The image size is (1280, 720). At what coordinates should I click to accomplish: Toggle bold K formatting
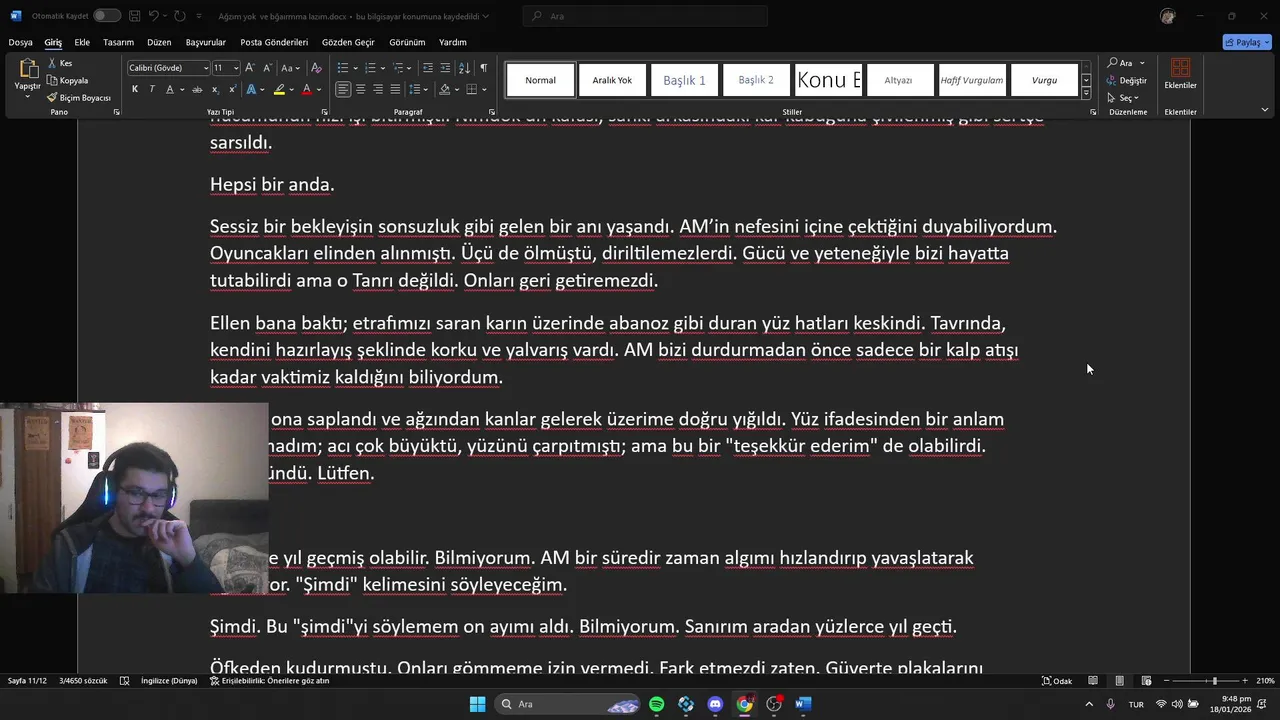tap(135, 89)
